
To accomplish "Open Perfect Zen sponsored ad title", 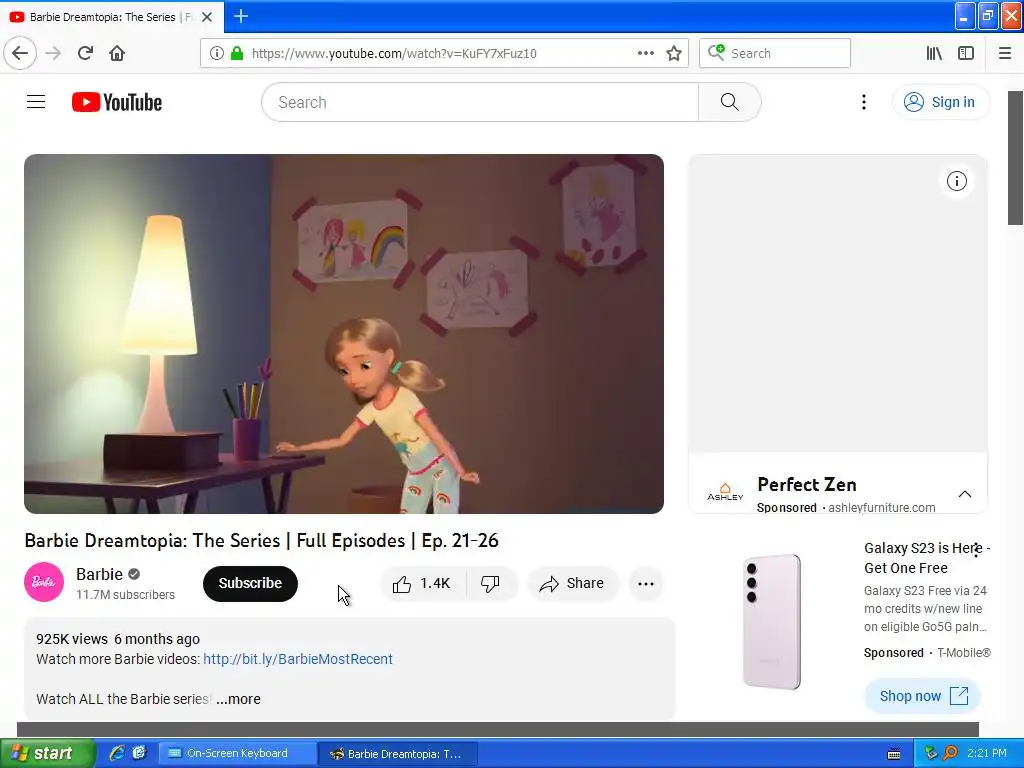I will tap(807, 485).
